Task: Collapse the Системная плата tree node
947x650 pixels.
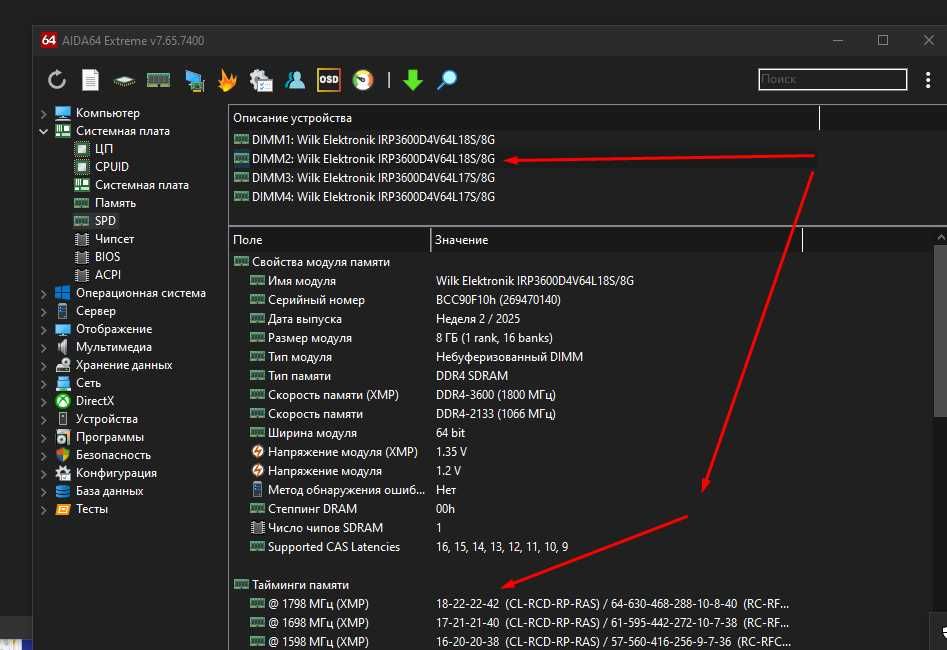Action: point(43,131)
